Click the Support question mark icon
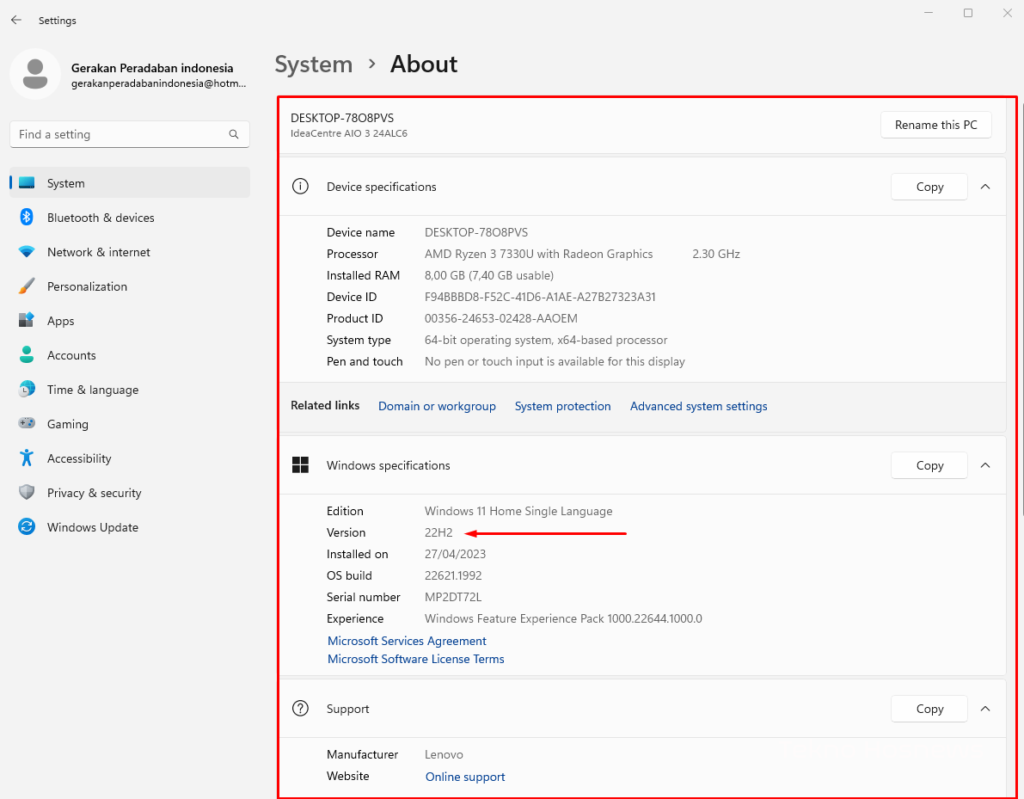This screenshot has width=1024, height=799. click(300, 708)
